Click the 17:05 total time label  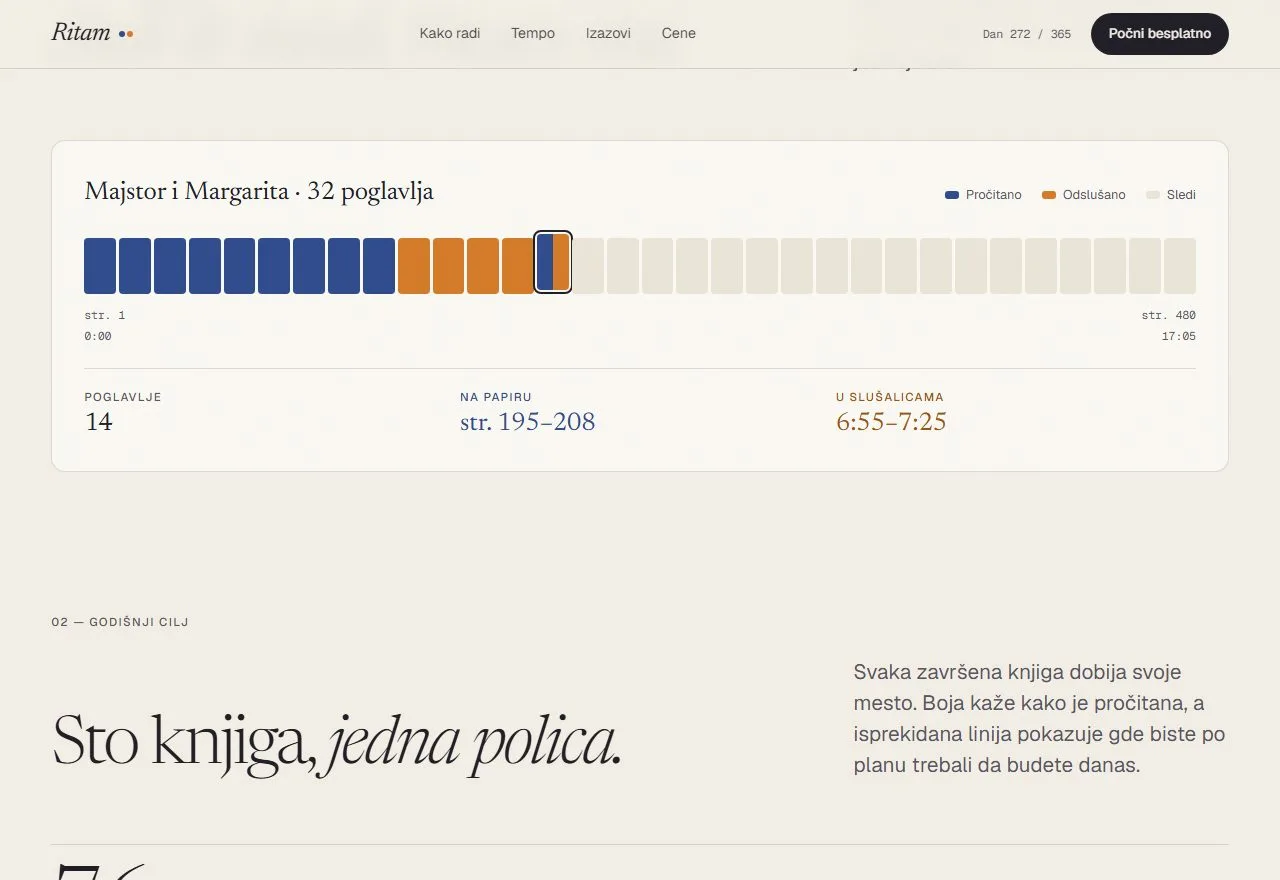1179,336
